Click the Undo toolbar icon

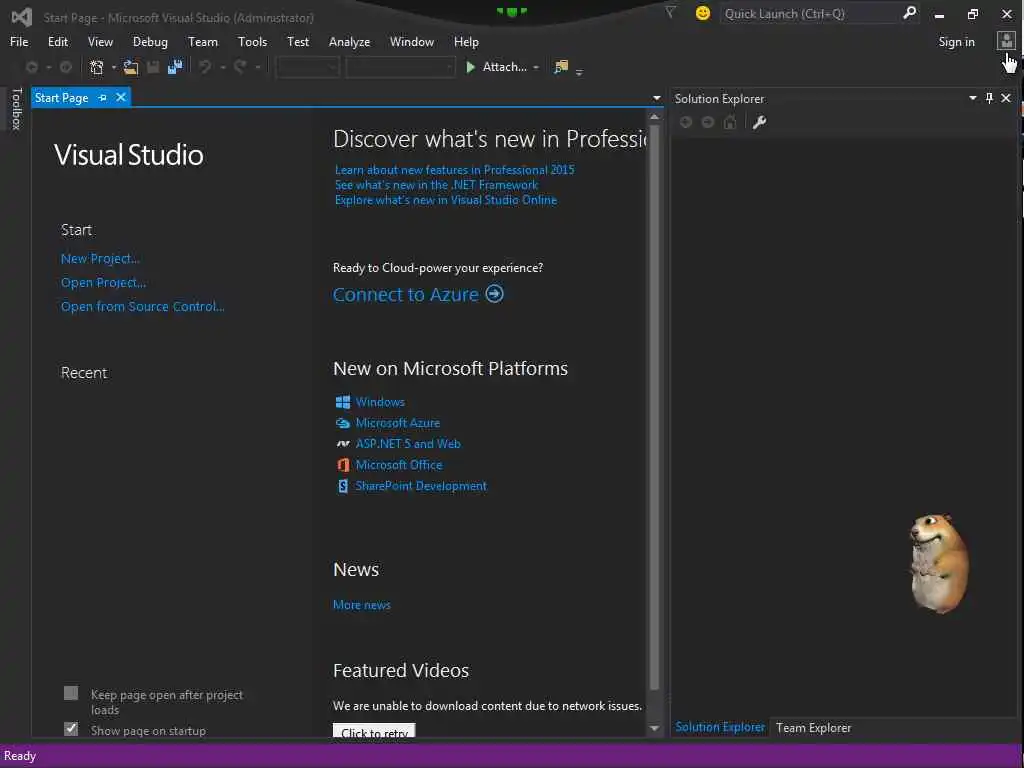point(205,67)
